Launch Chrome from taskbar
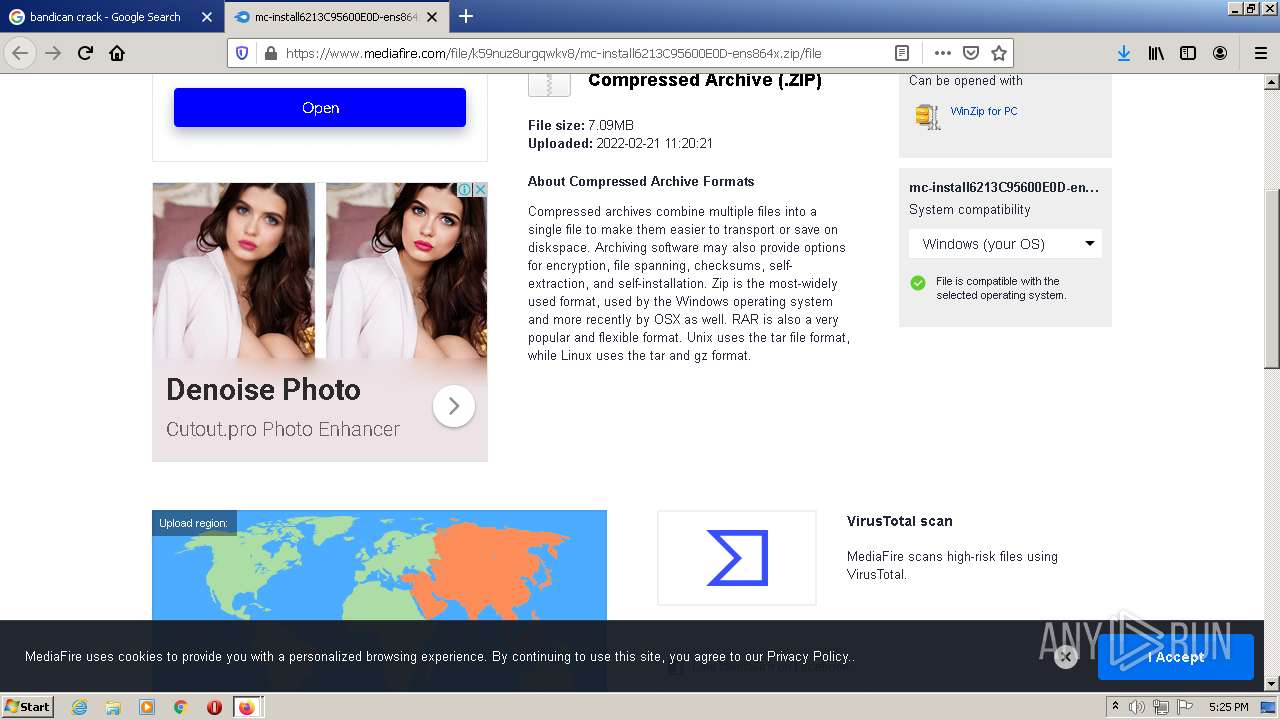The image size is (1280, 720). (180, 707)
